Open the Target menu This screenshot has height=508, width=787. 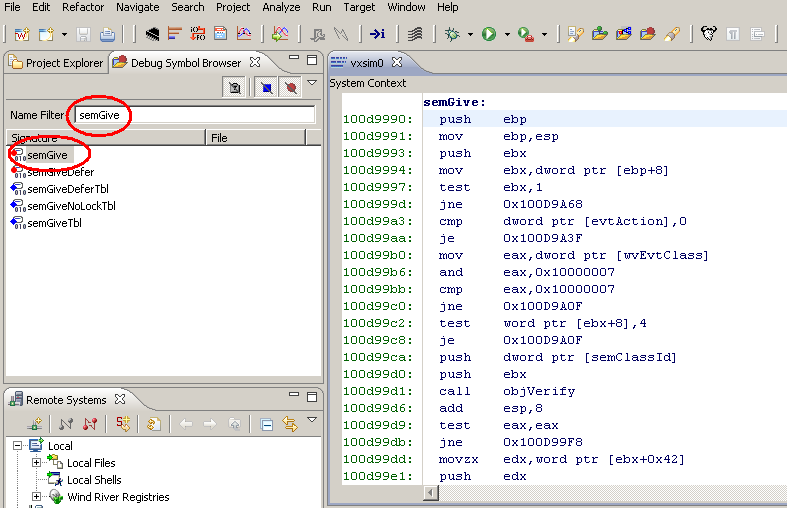[359, 7]
